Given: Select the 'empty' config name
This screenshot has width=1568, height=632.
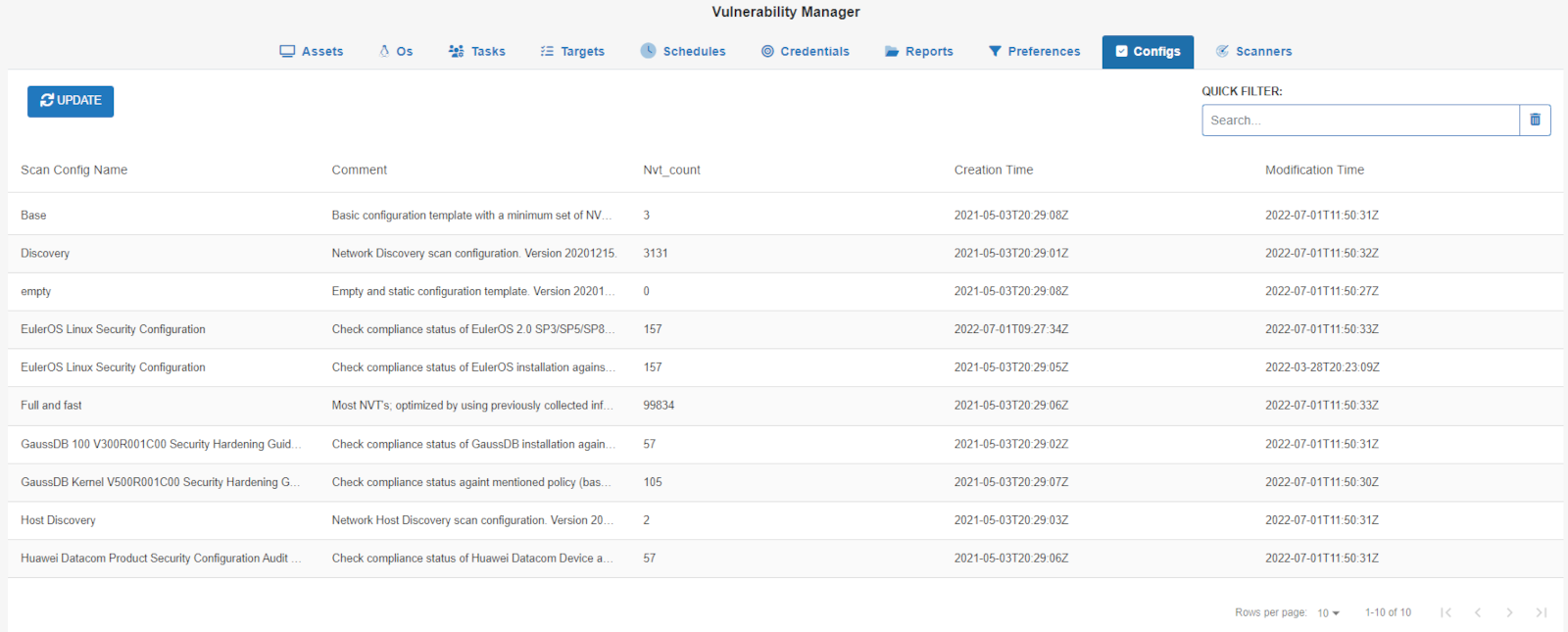Looking at the screenshot, I should click(35, 292).
